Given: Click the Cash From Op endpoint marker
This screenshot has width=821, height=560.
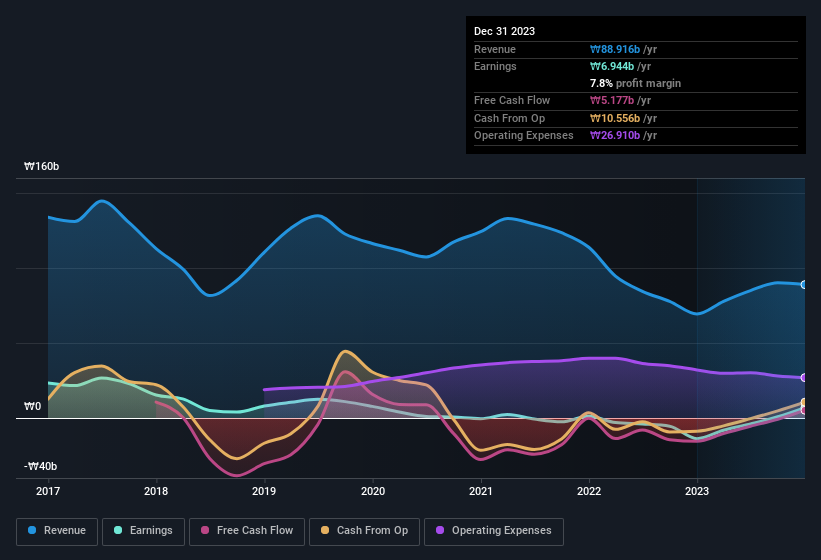Looking at the screenshot, I should (804, 403).
